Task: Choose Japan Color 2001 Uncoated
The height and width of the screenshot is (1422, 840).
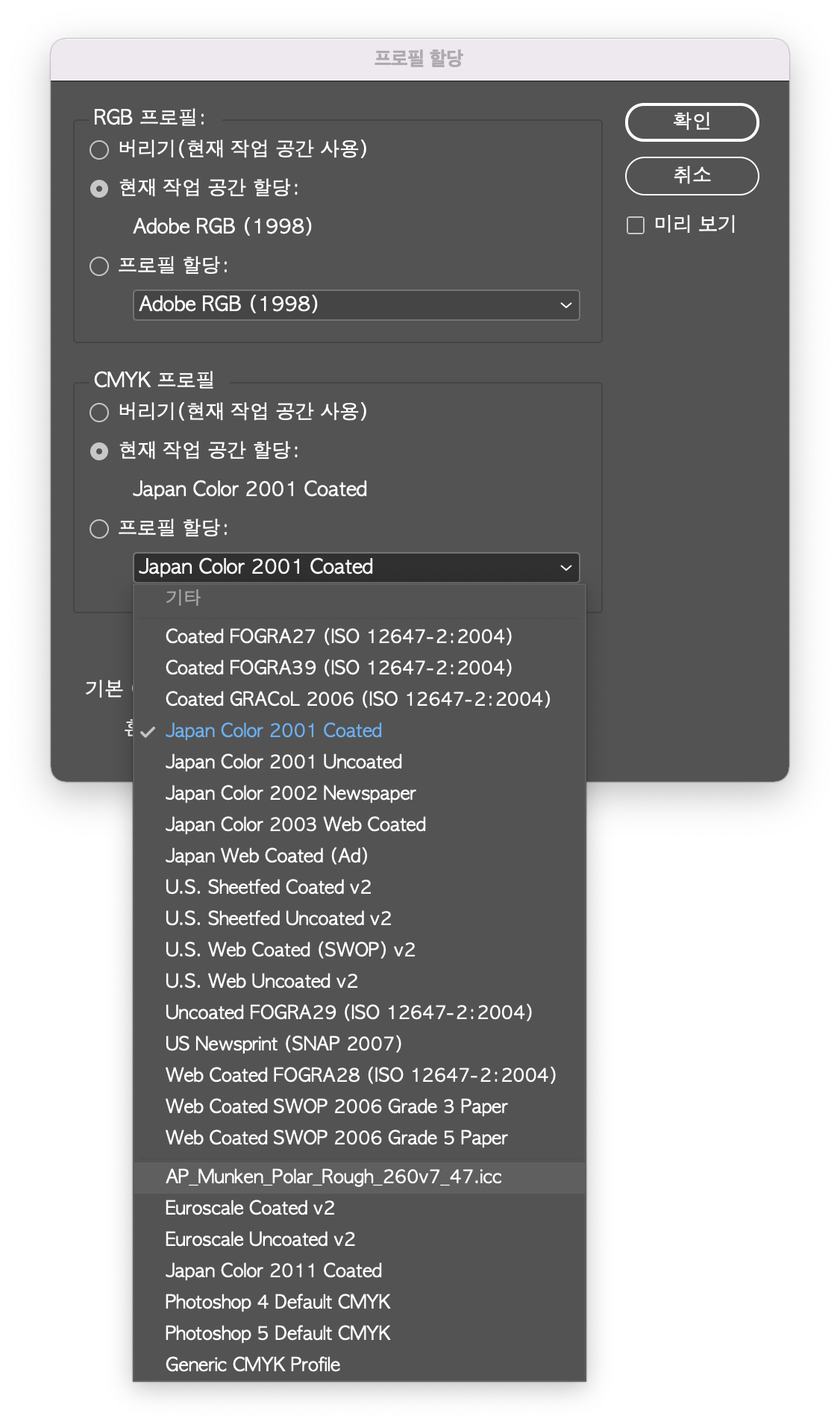Action: point(360,762)
